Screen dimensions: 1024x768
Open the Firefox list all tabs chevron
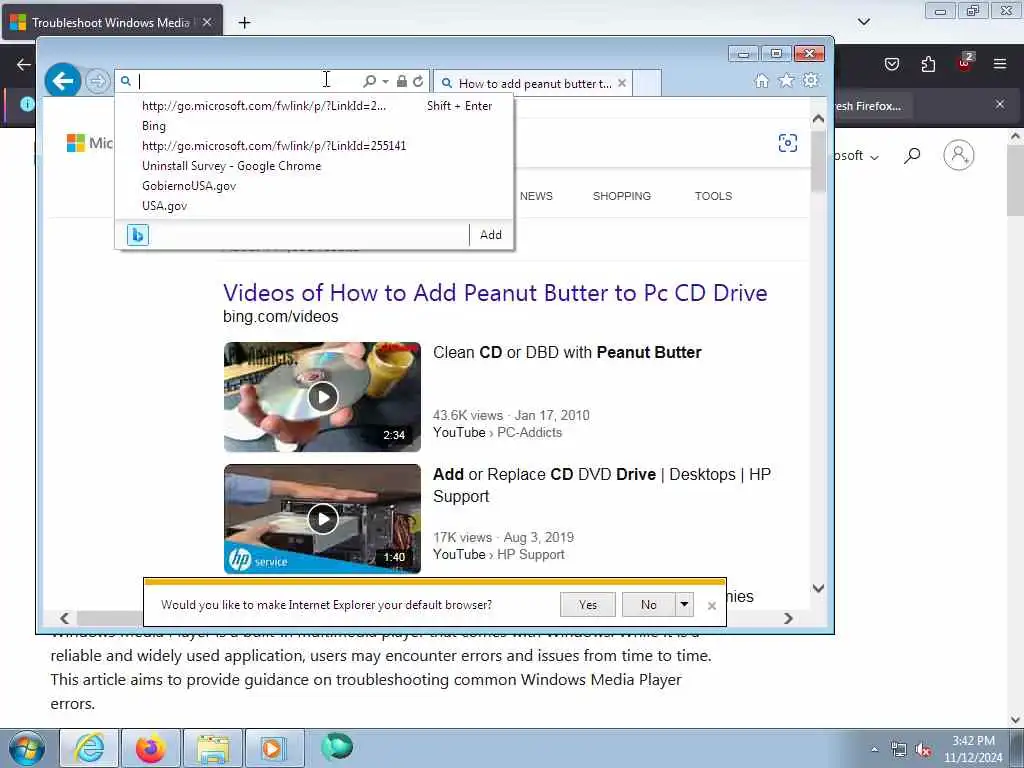tap(864, 22)
